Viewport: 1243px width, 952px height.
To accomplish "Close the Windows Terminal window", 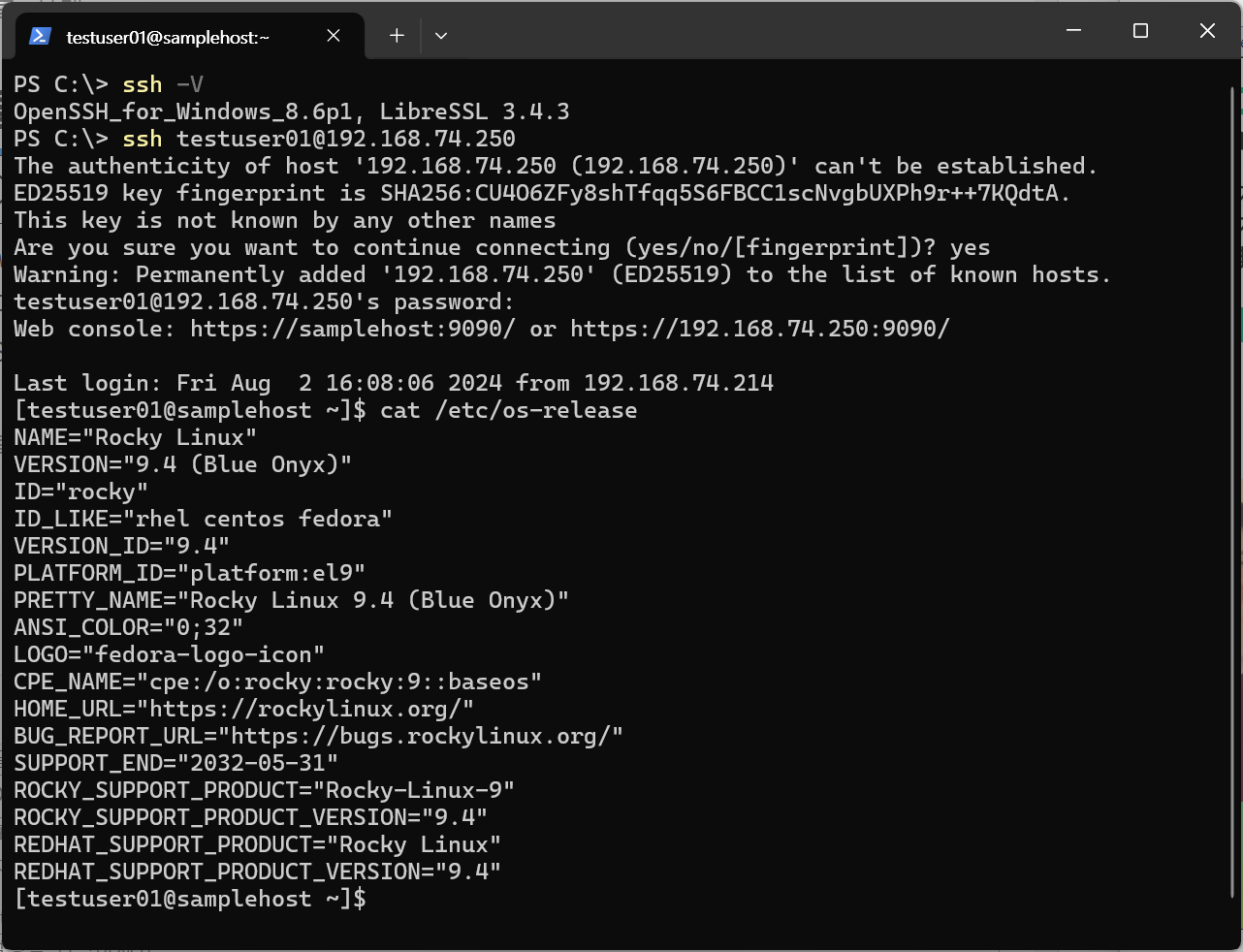I will pos(1207,31).
